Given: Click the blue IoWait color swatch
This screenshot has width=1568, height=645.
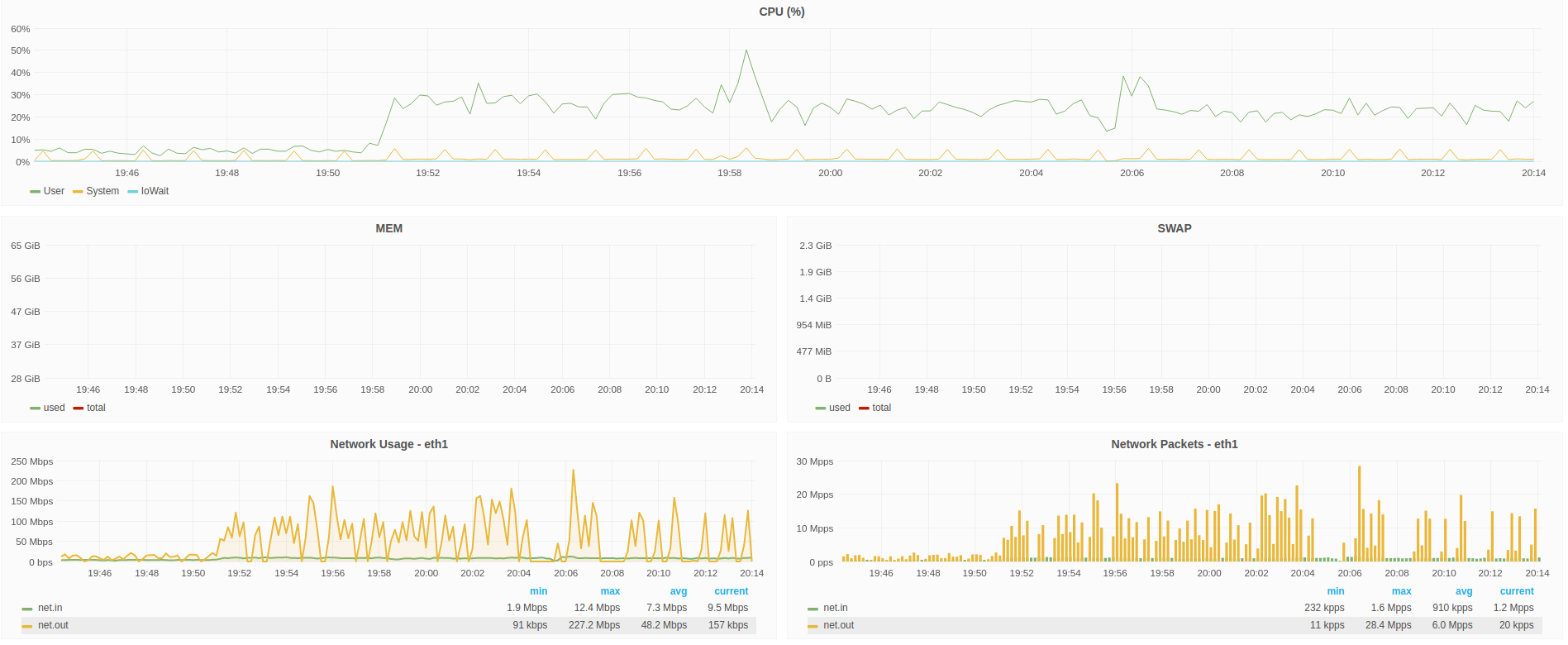Looking at the screenshot, I should [133, 192].
